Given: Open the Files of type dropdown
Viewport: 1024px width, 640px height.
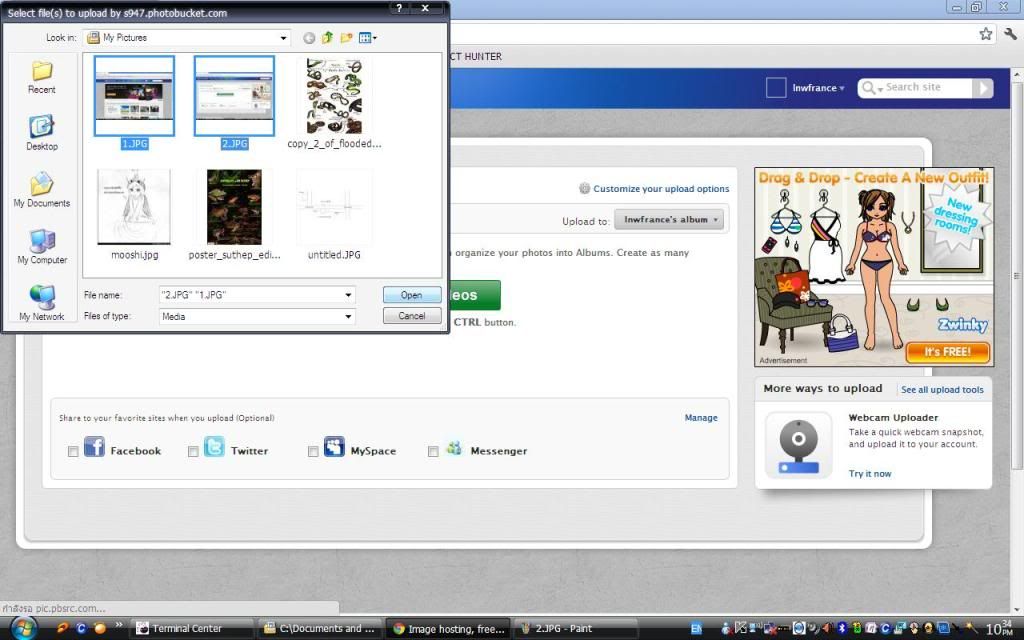Looking at the screenshot, I should point(348,316).
